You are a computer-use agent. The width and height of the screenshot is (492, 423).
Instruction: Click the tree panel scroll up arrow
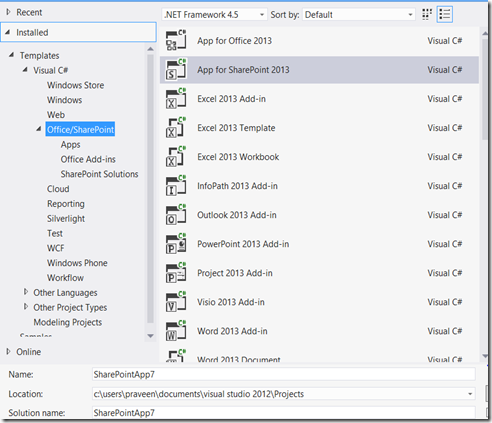(x=150, y=49)
